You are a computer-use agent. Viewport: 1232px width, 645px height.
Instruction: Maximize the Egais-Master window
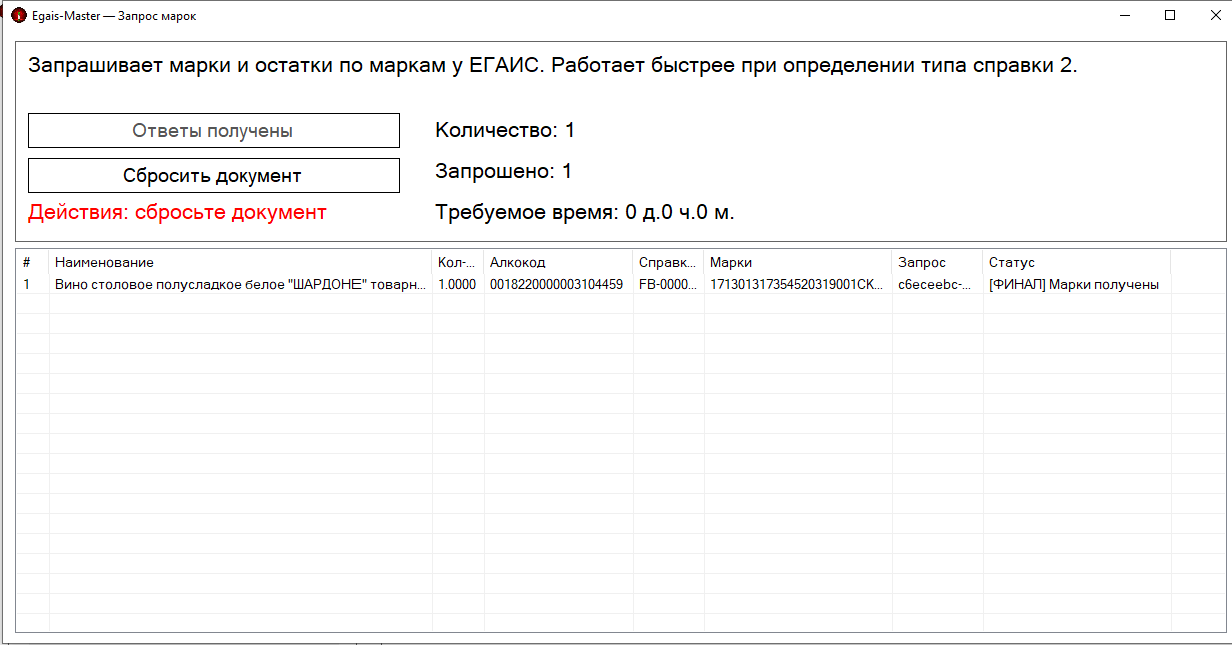click(1169, 16)
